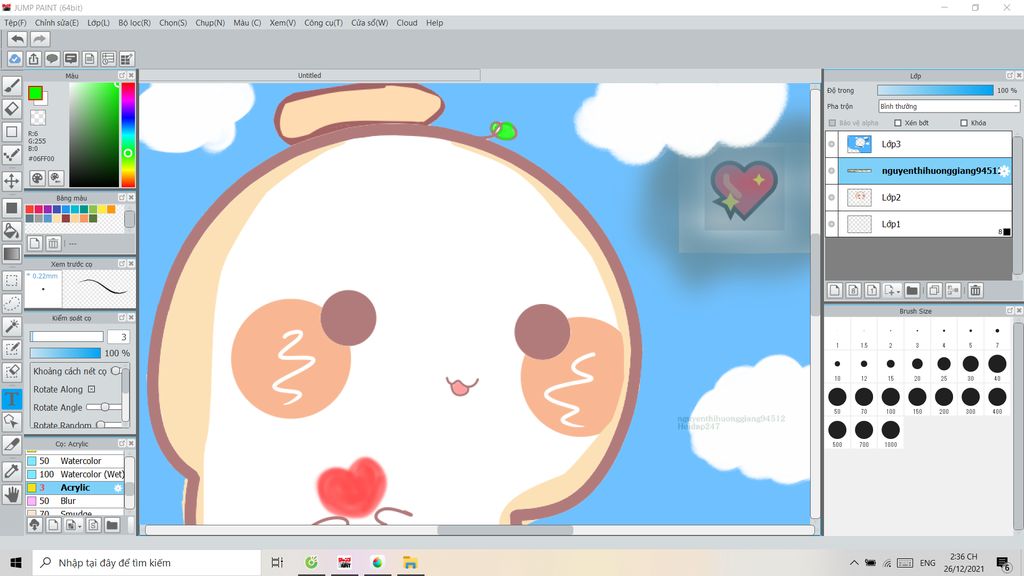This screenshot has height=576, width=1024.
Task: Open add brush dropdown in brush panel
Action: click(80, 526)
